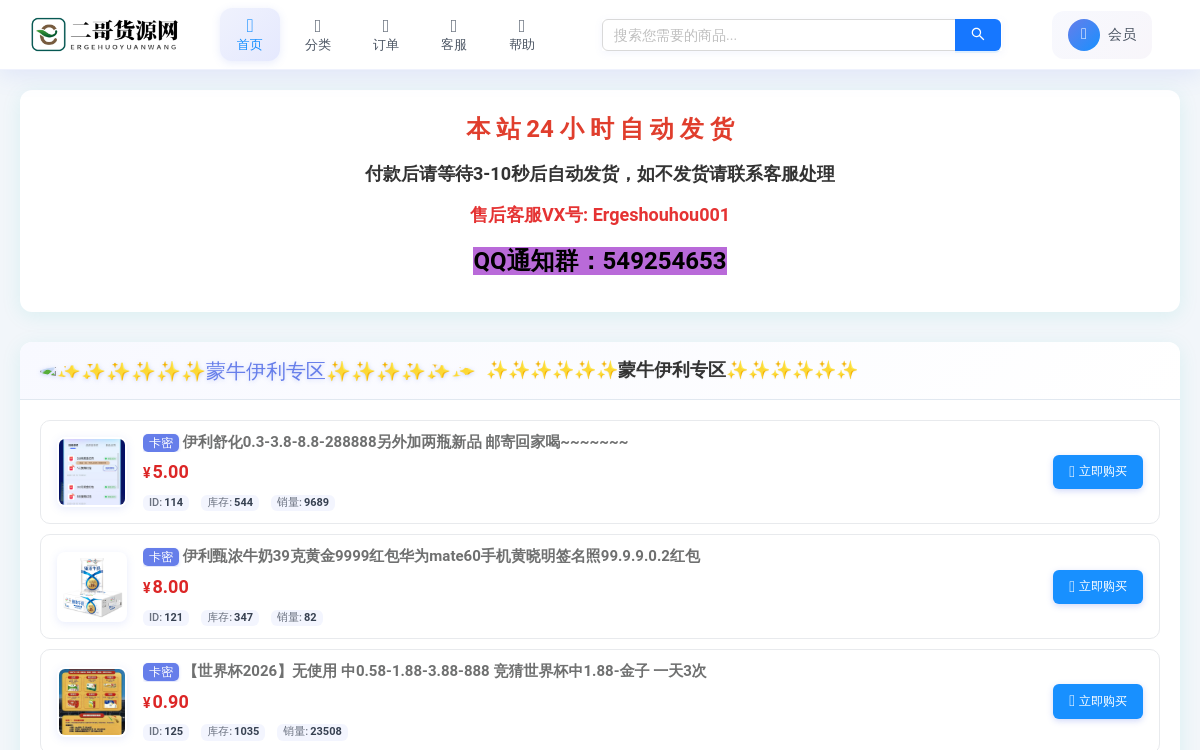Click the 库存: 544 badge
The height and width of the screenshot is (750, 1200).
click(x=230, y=503)
